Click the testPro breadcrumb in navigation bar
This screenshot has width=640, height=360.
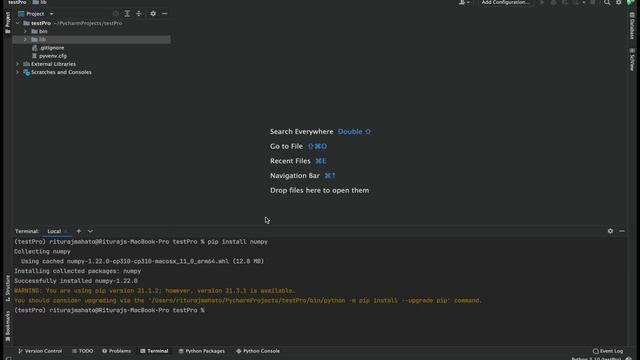(17, 2)
